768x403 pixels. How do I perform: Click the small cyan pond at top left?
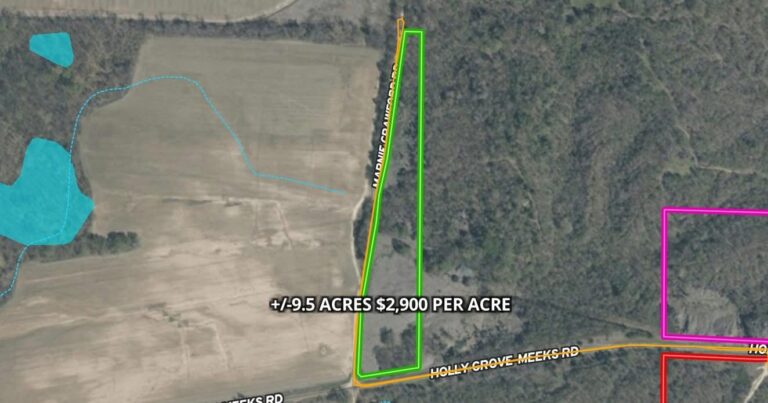click(52, 49)
